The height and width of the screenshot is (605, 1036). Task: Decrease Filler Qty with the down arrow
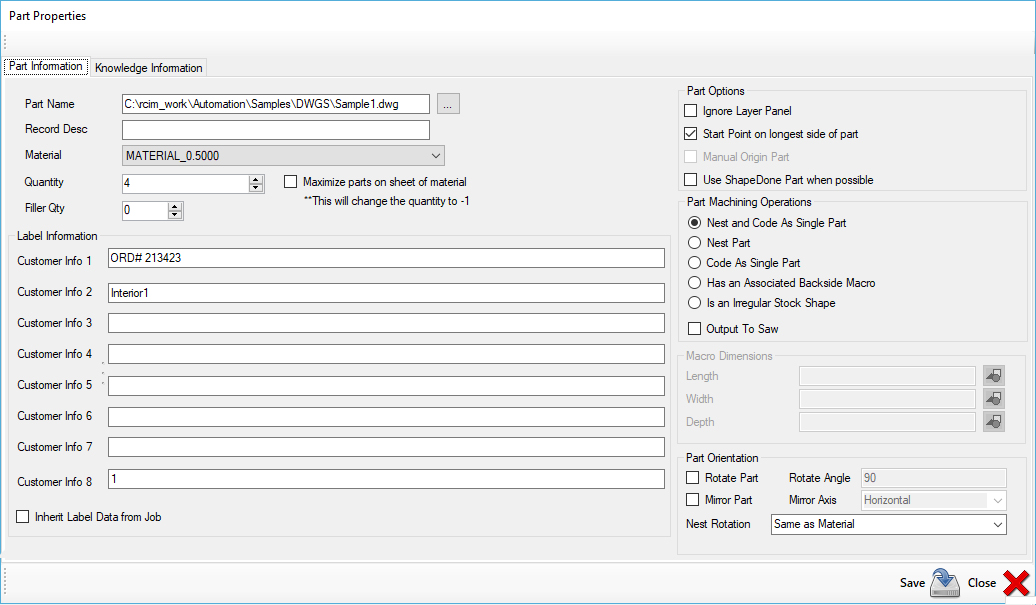coord(176,215)
